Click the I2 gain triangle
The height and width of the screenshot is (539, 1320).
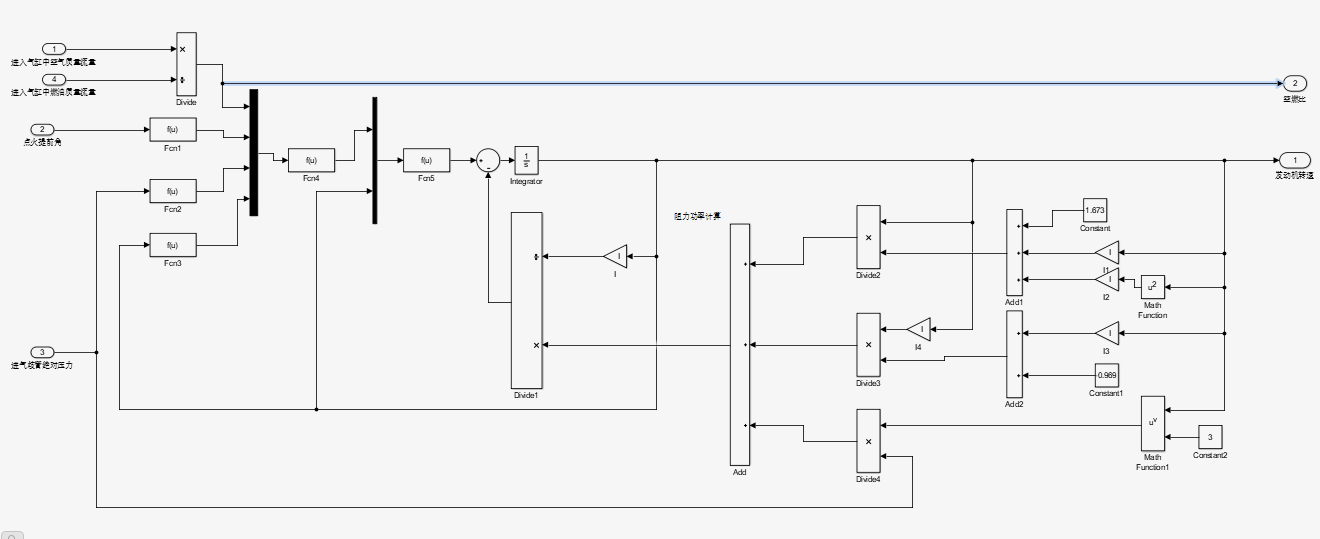pyautogui.click(x=1106, y=280)
